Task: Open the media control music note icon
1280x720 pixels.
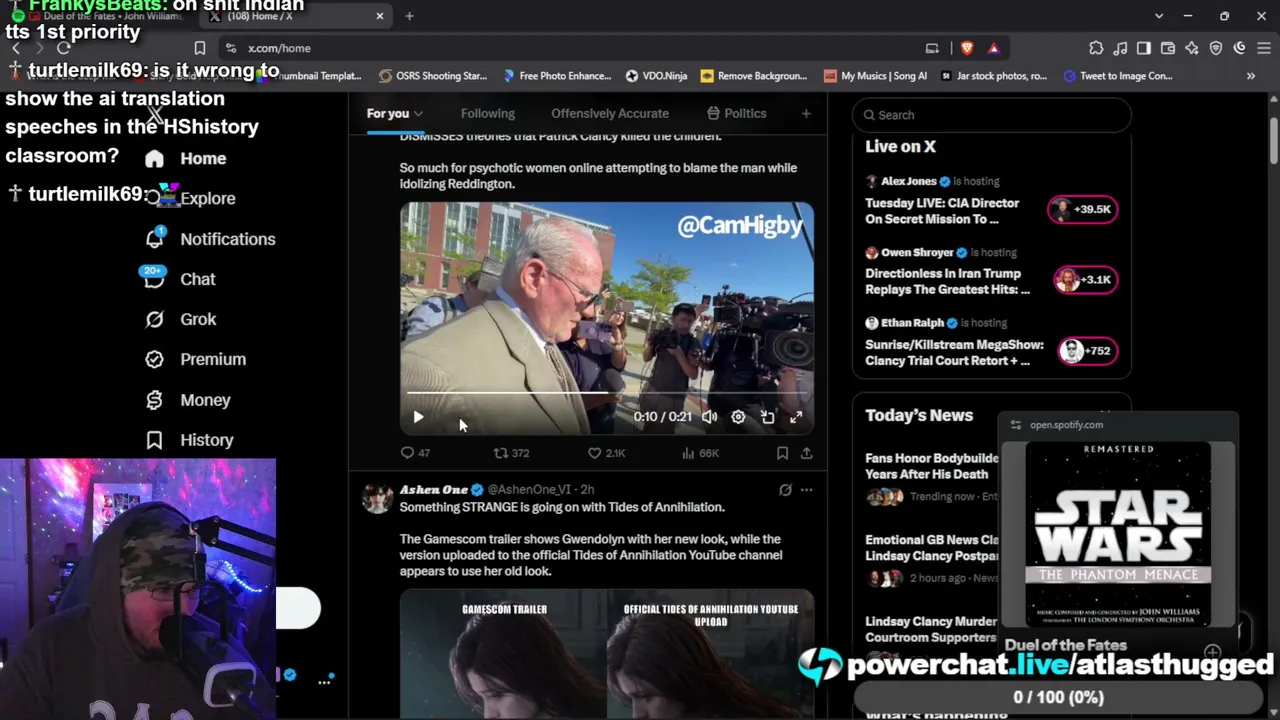Action: pyautogui.click(x=1120, y=48)
